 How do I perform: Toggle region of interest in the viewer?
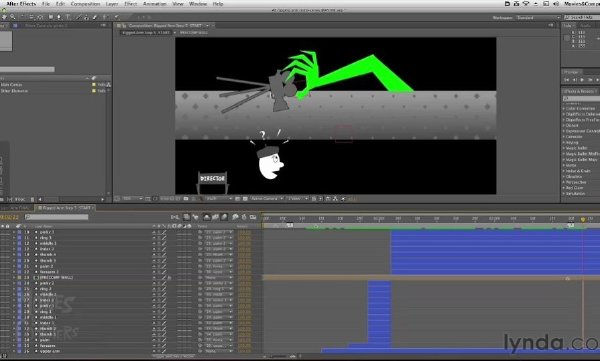pos(237,199)
